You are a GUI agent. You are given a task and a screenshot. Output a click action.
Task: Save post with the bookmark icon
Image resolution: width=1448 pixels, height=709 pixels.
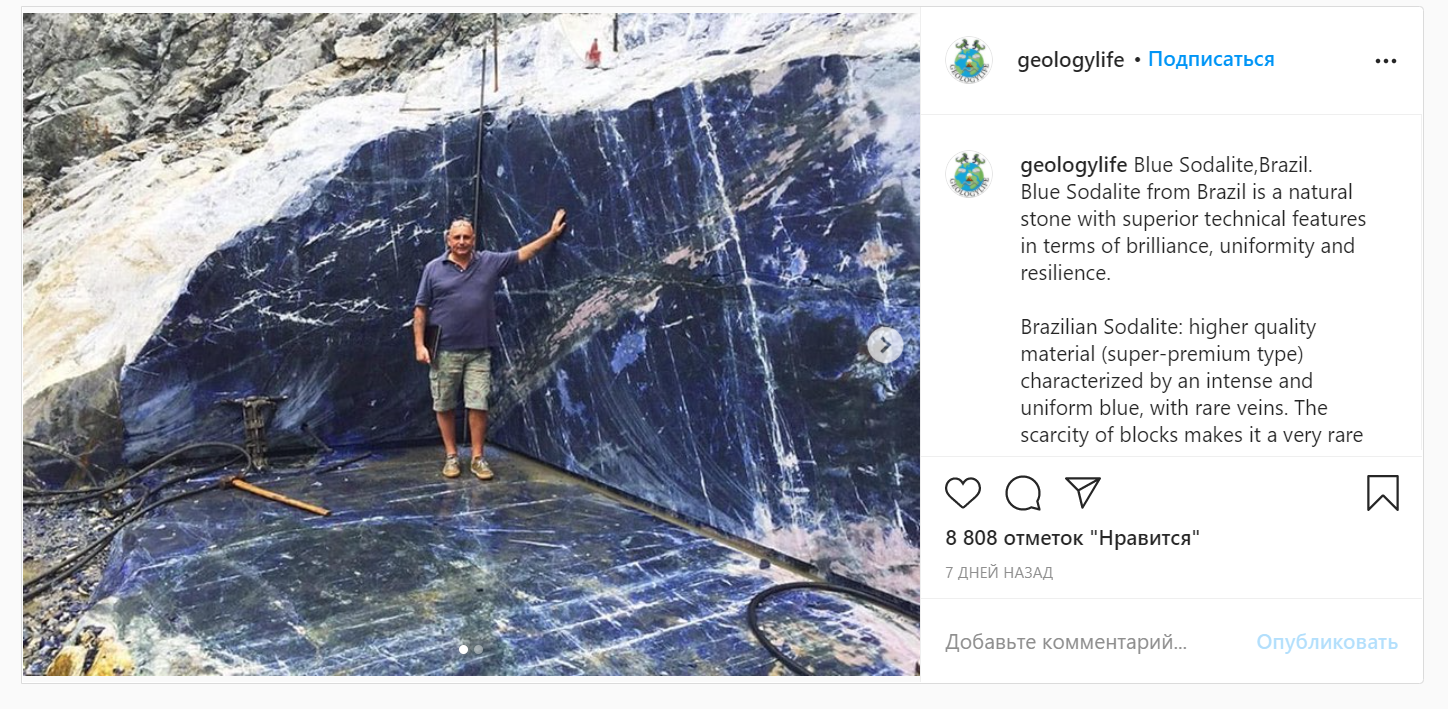click(x=1383, y=493)
